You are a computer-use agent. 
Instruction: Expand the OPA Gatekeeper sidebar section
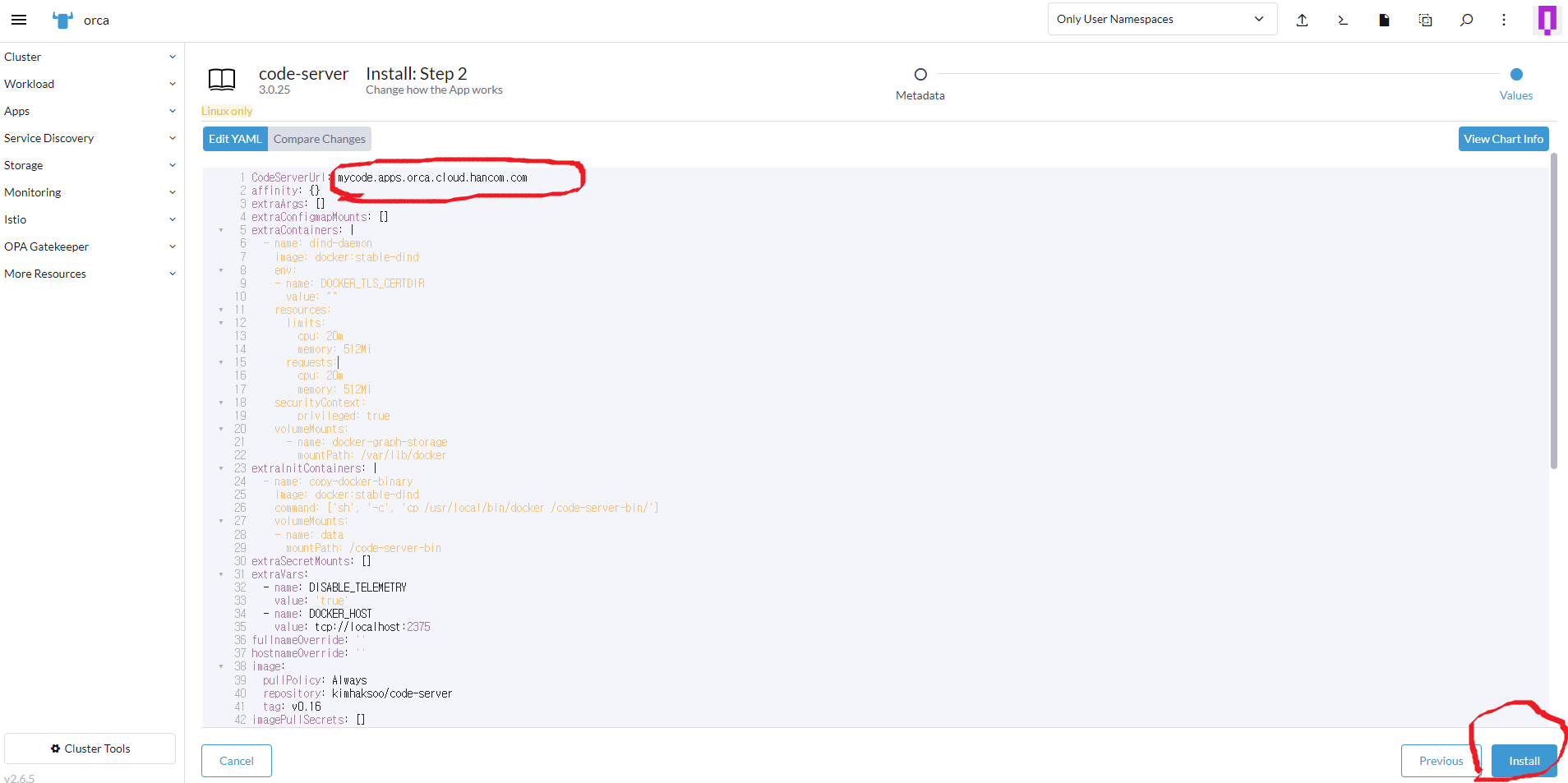92,246
